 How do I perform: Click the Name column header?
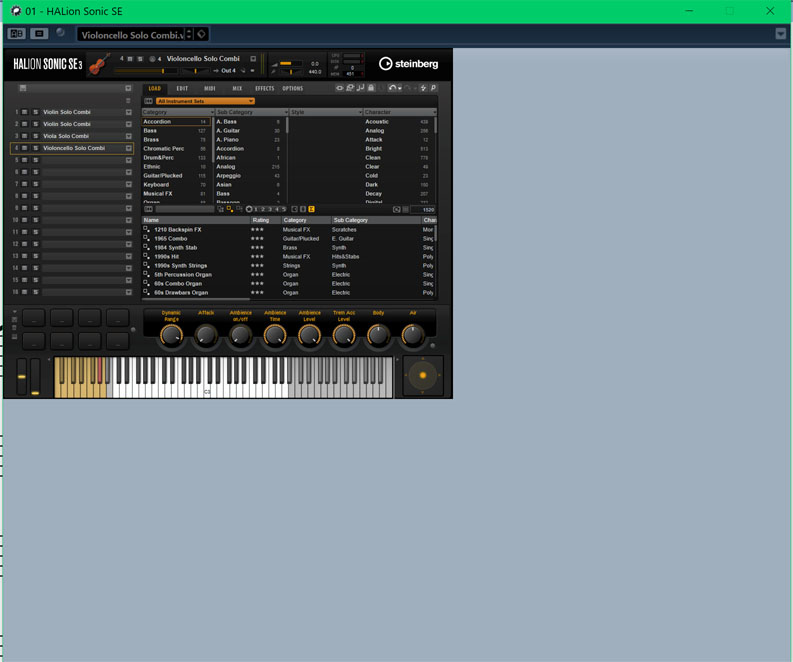point(196,220)
